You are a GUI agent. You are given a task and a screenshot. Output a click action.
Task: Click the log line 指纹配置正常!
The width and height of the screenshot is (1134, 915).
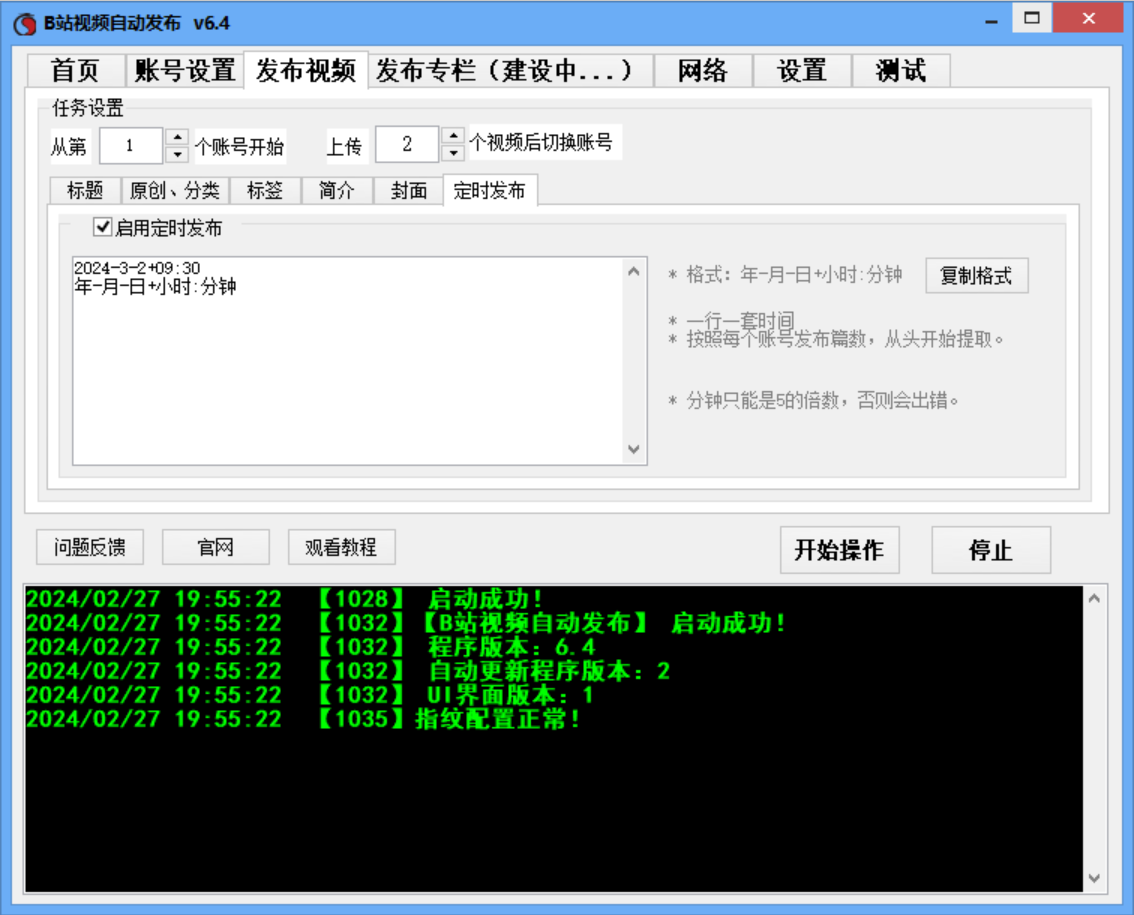pos(303,718)
